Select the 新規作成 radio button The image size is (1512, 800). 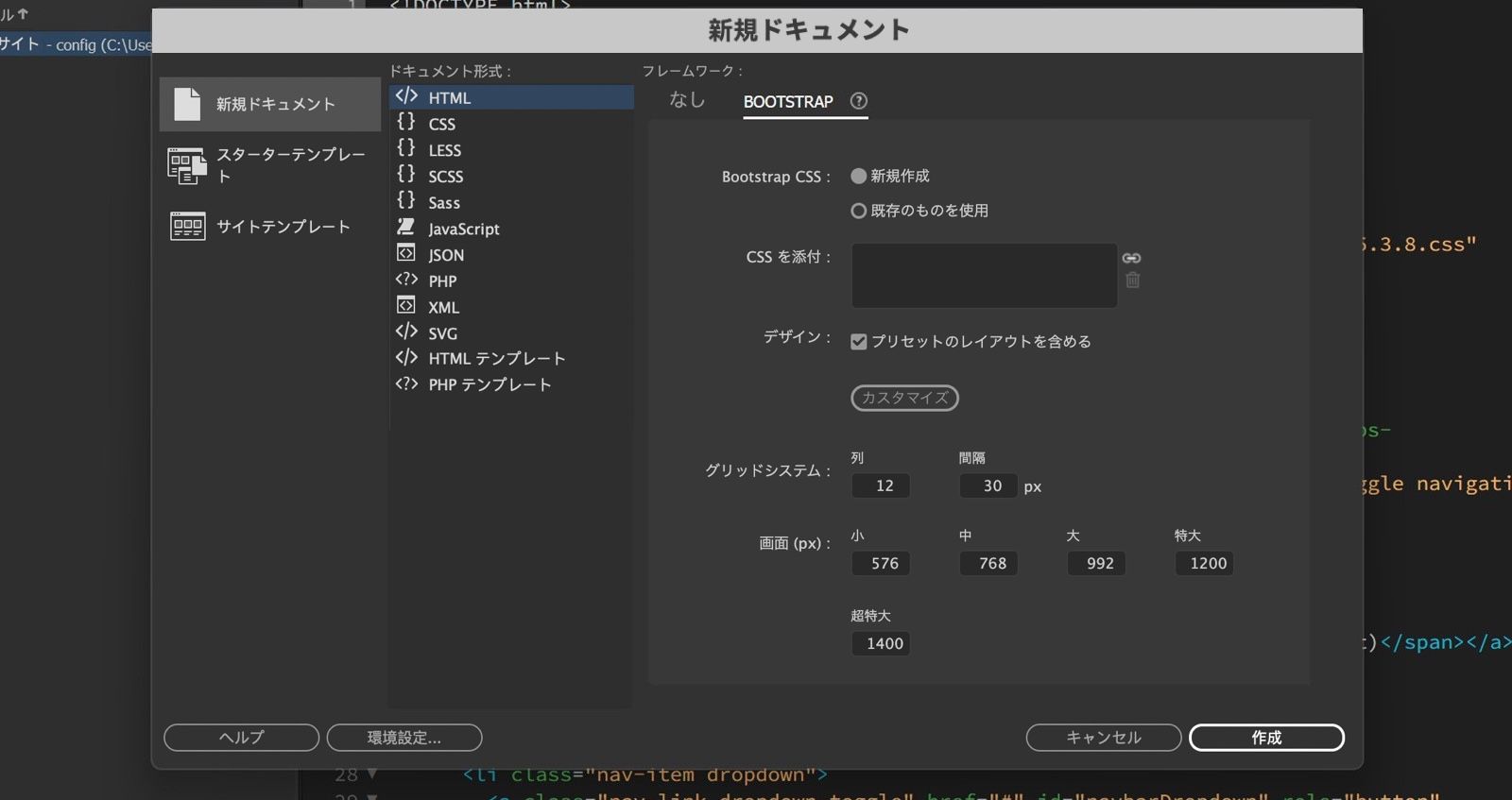(858, 176)
